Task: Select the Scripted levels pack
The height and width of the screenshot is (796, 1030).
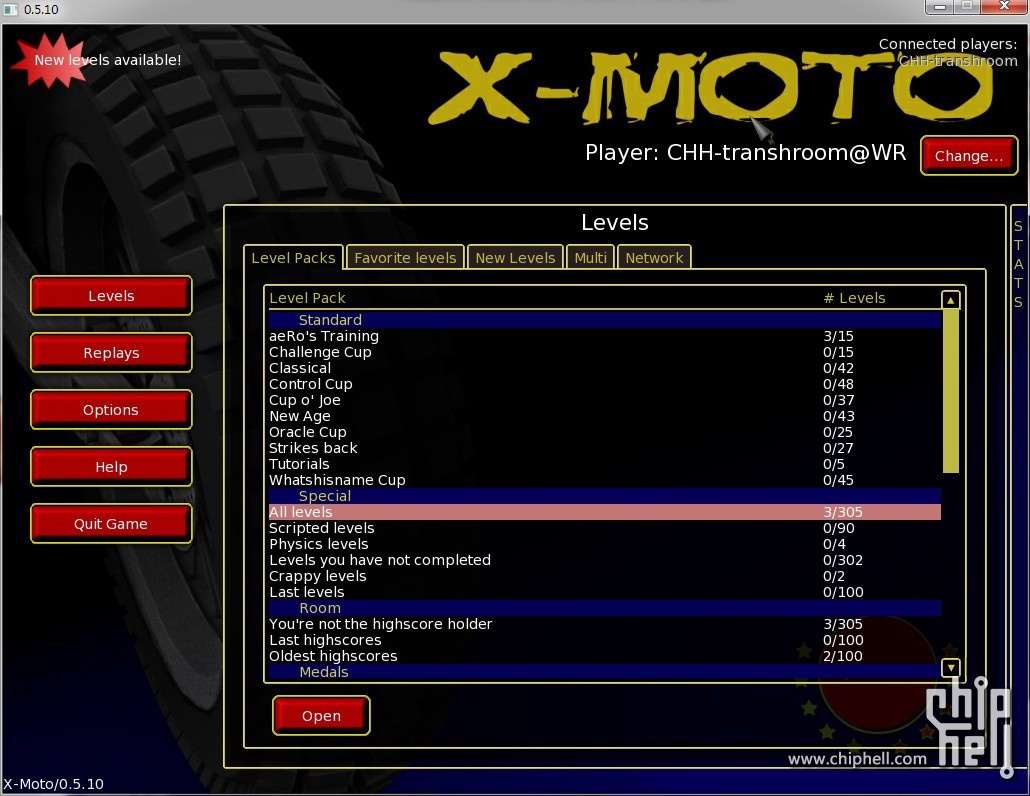Action: click(604, 528)
